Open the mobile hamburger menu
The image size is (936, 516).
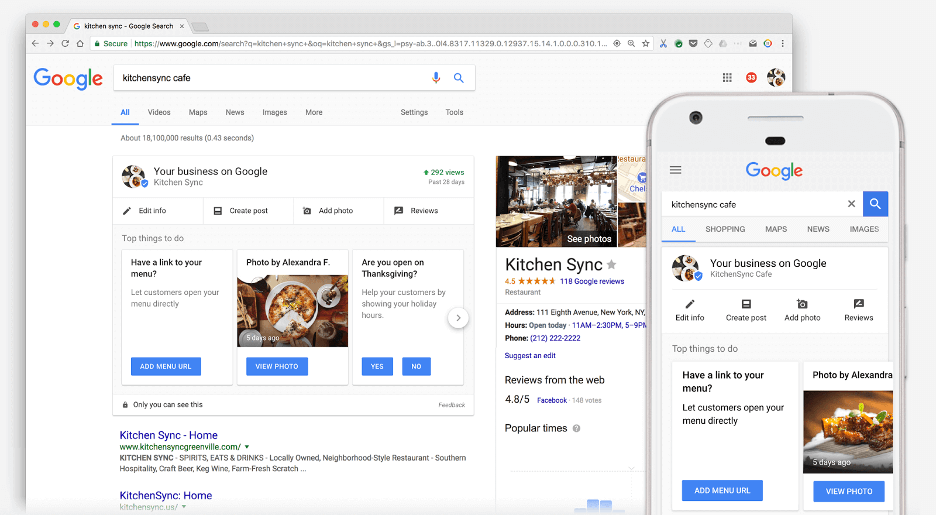pyautogui.click(x=675, y=170)
